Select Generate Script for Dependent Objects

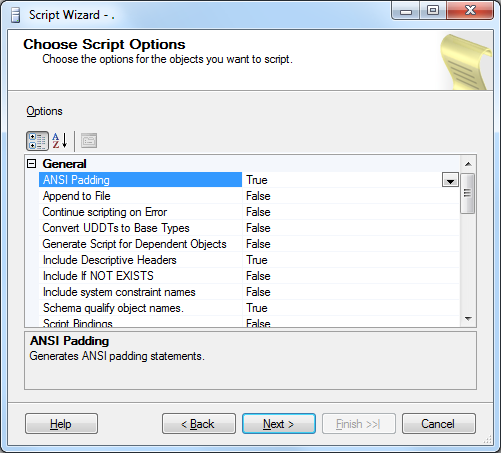(140, 244)
